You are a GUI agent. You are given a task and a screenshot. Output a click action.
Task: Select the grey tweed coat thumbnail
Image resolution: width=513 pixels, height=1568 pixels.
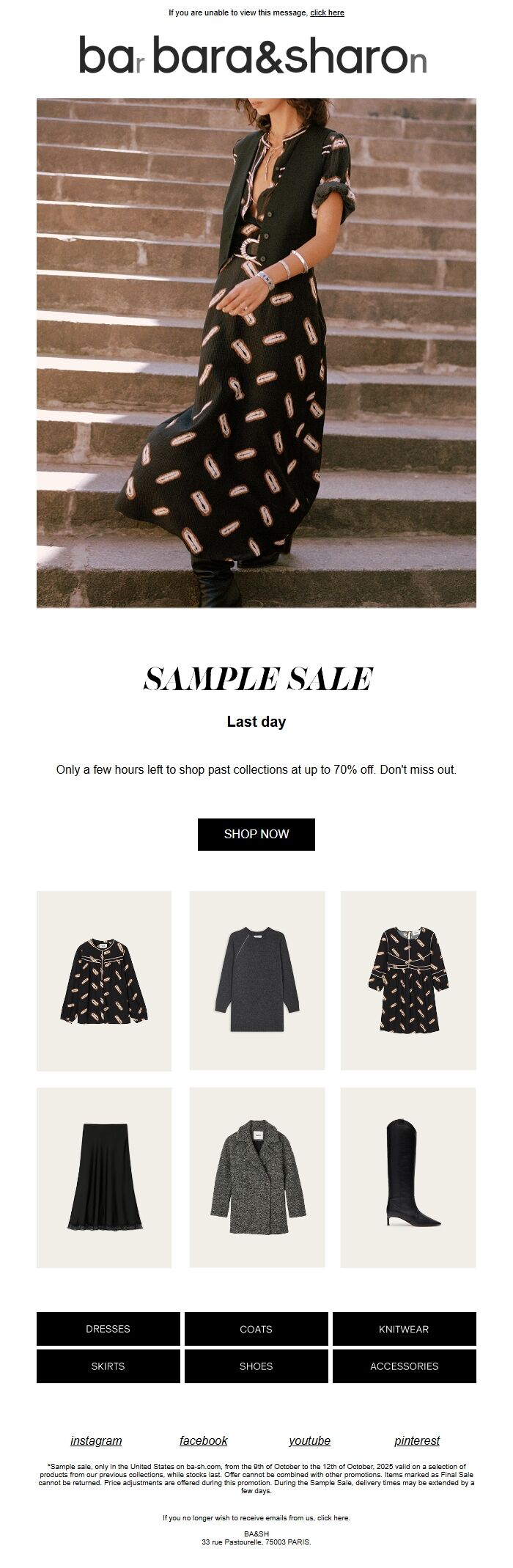[x=256, y=1177]
